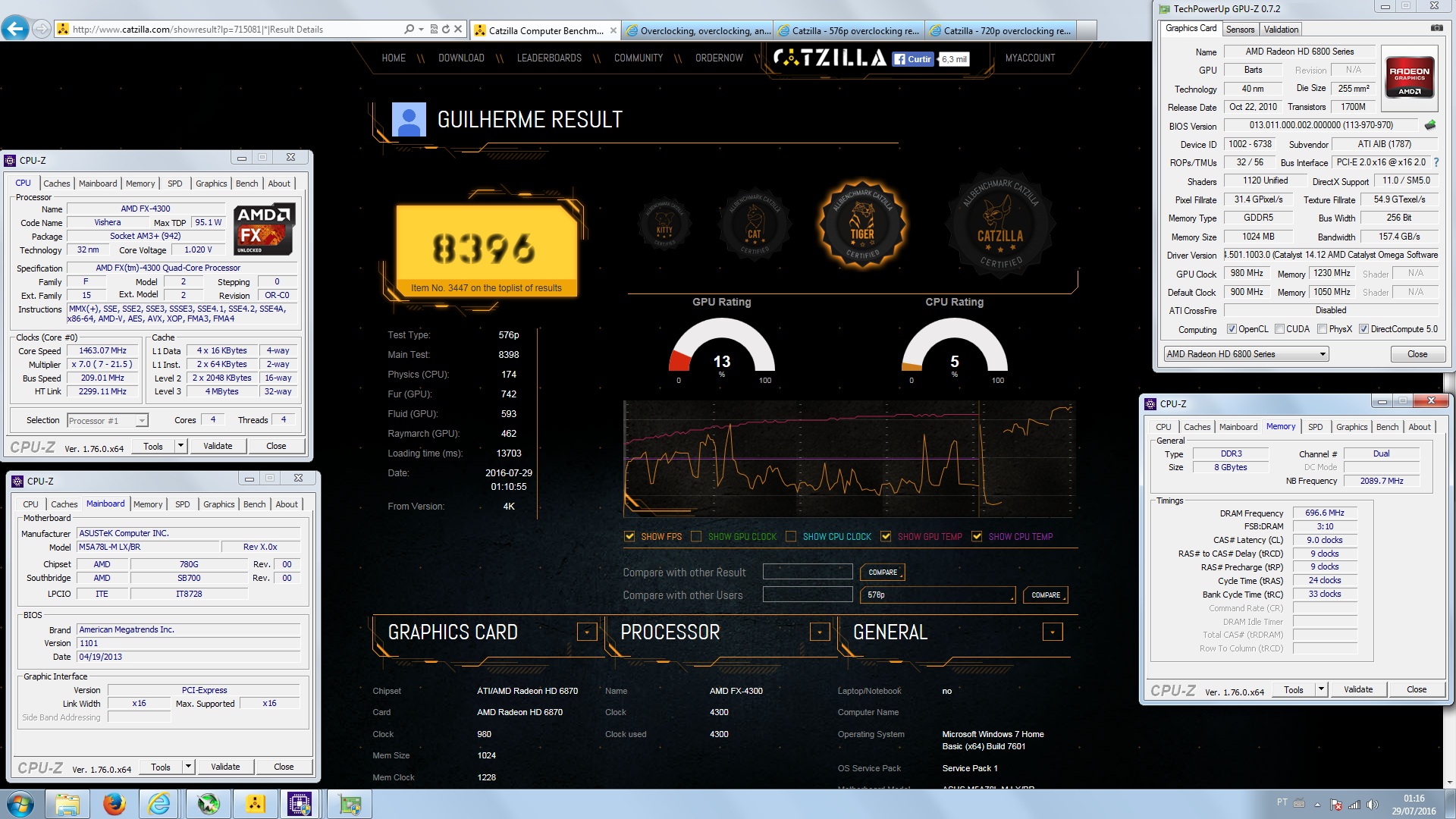Click the volume speaker tray icon
This screenshot has height=819, width=1456.
click(1372, 805)
